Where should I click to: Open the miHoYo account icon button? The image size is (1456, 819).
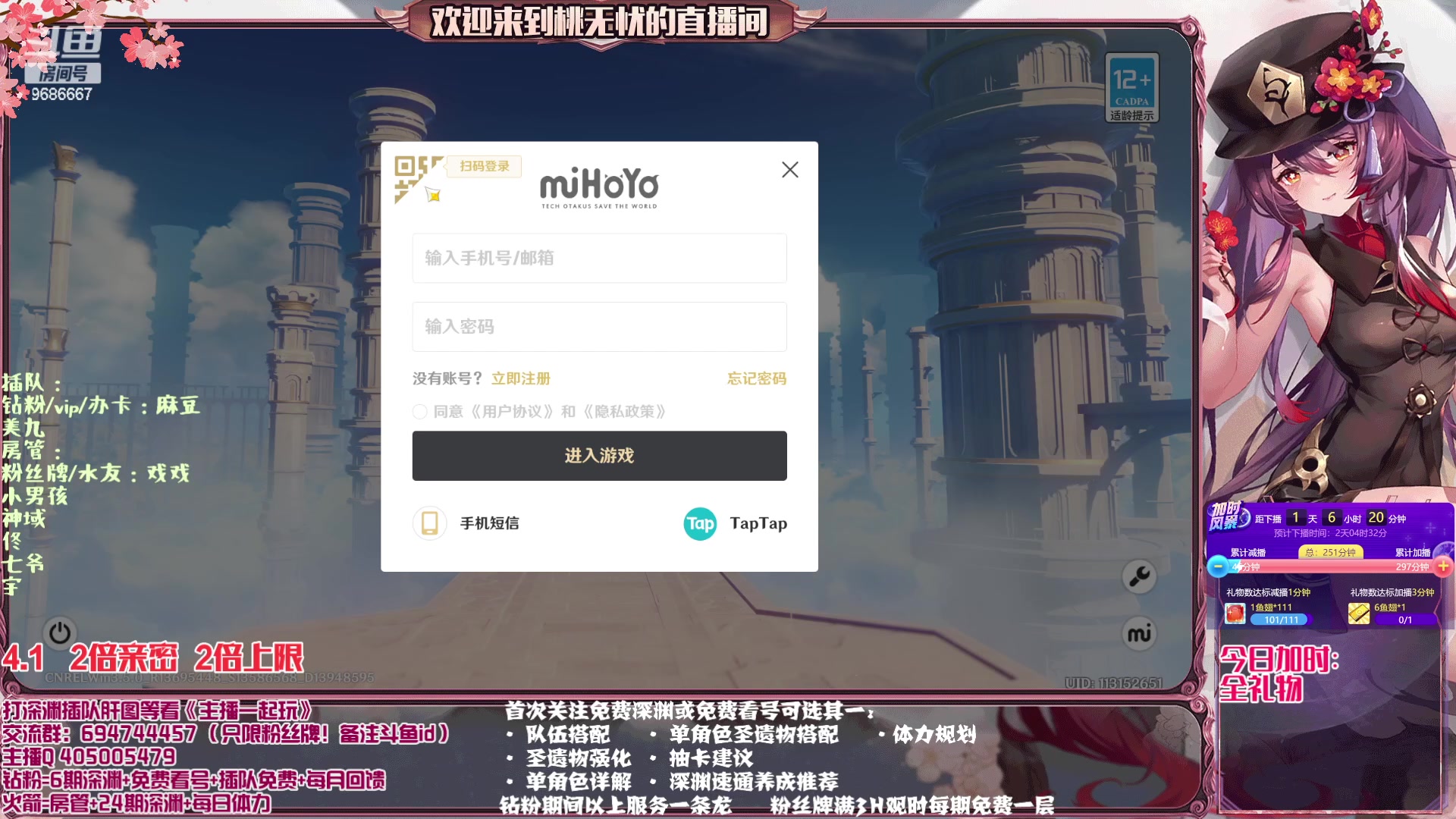pos(1139,633)
